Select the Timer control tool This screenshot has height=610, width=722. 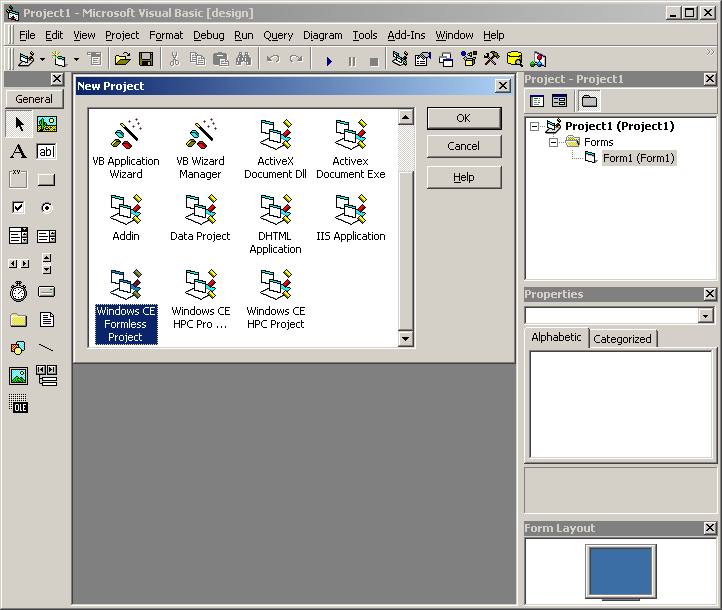click(19, 292)
